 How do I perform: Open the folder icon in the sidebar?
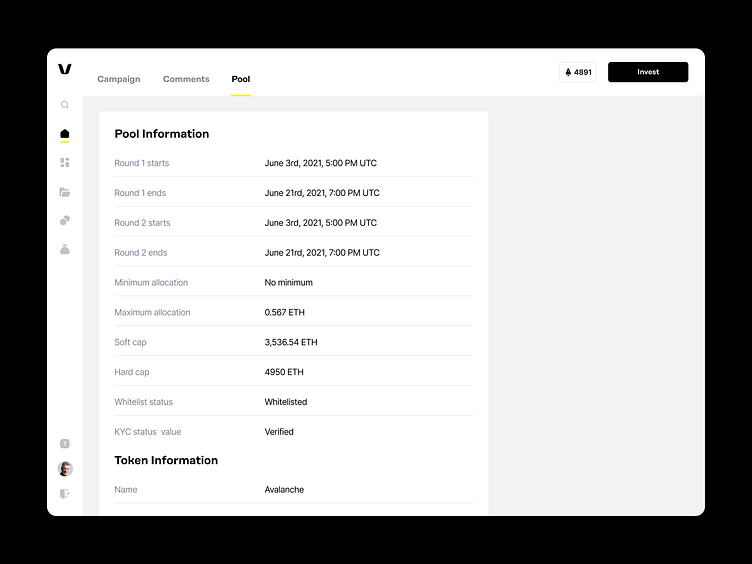tap(65, 192)
